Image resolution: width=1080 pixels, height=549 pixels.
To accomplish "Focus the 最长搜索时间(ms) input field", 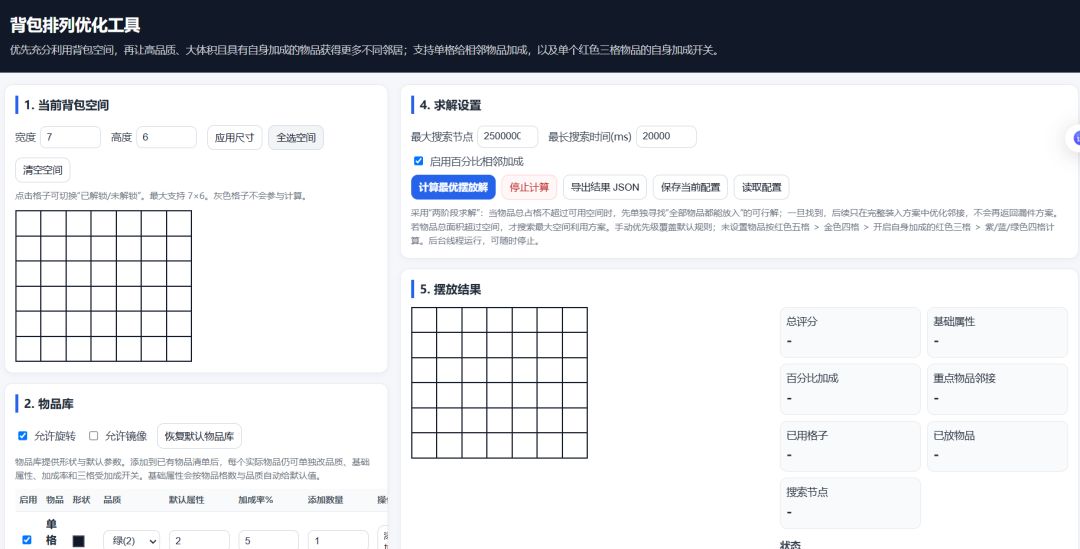I will pyautogui.click(x=666, y=136).
